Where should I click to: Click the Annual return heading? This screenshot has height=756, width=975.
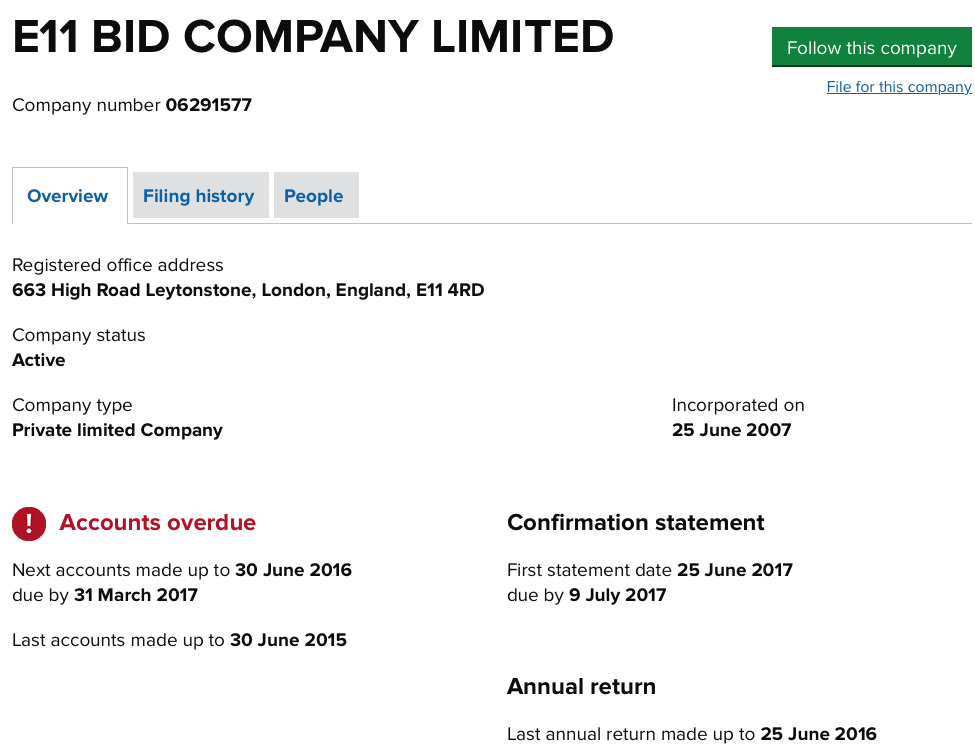click(x=581, y=687)
